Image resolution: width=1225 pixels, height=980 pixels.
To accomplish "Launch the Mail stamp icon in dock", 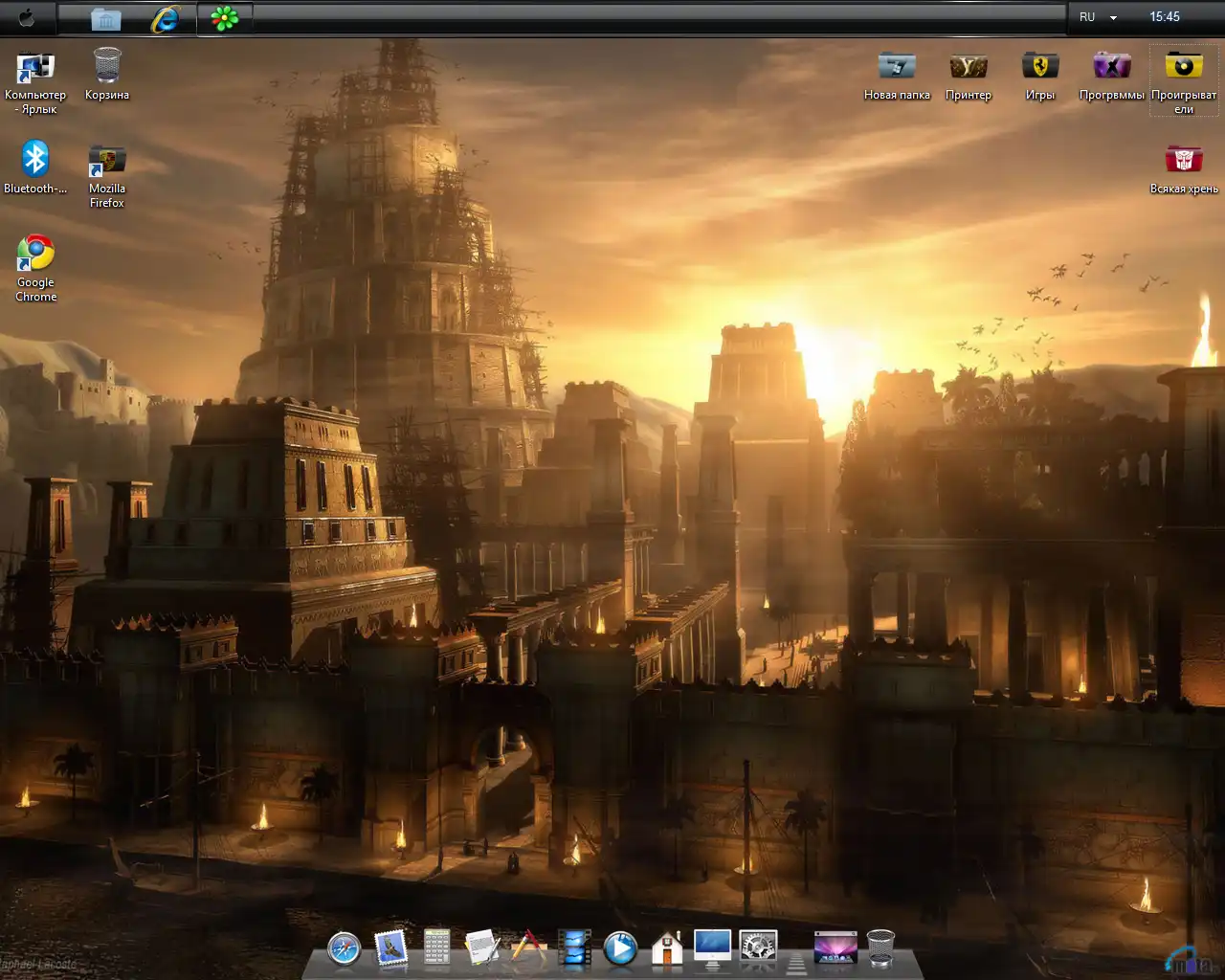I will [x=390, y=948].
